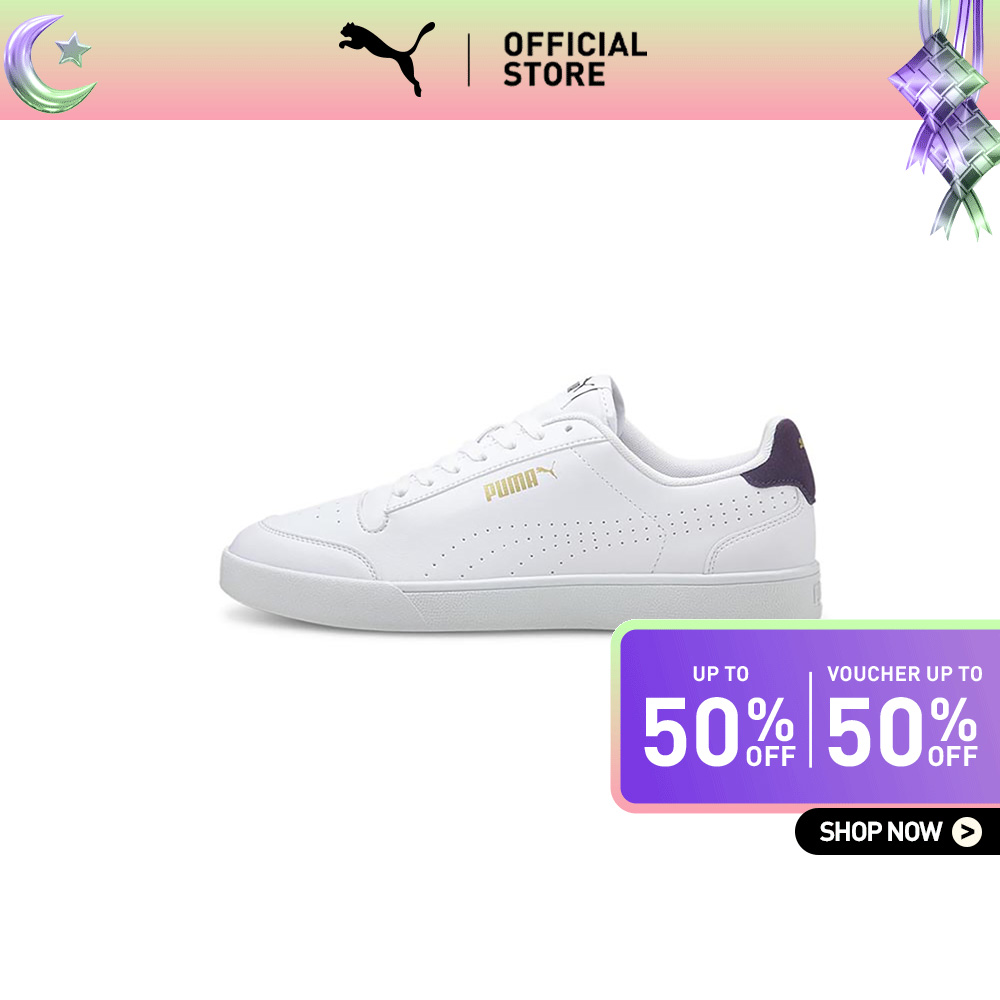The image size is (1000, 1000).
Task: Click the divider line beside the Puma logo
Action: [x=469, y=60]
